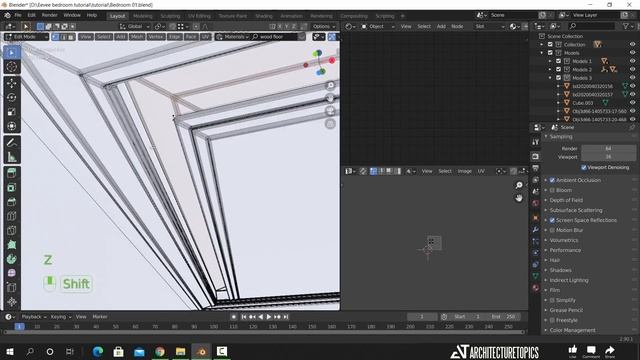Select the Loop Cut tool
This screenshot has width=640, height=360.
[11, 216]
